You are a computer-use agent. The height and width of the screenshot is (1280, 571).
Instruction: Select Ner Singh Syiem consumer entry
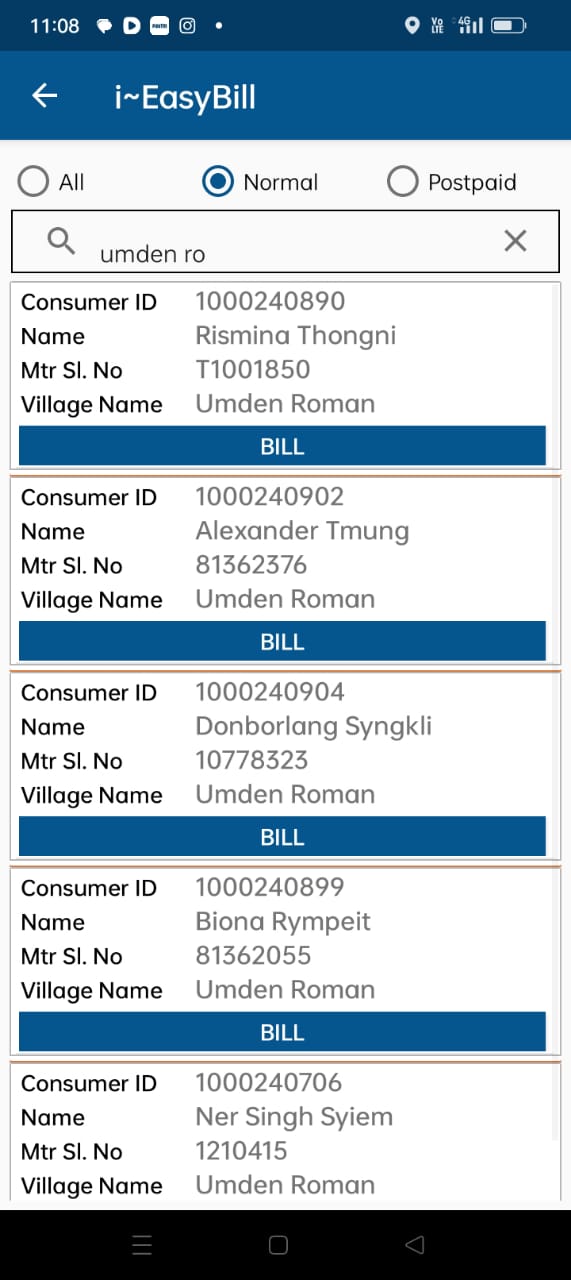[x=285, y=1134]
